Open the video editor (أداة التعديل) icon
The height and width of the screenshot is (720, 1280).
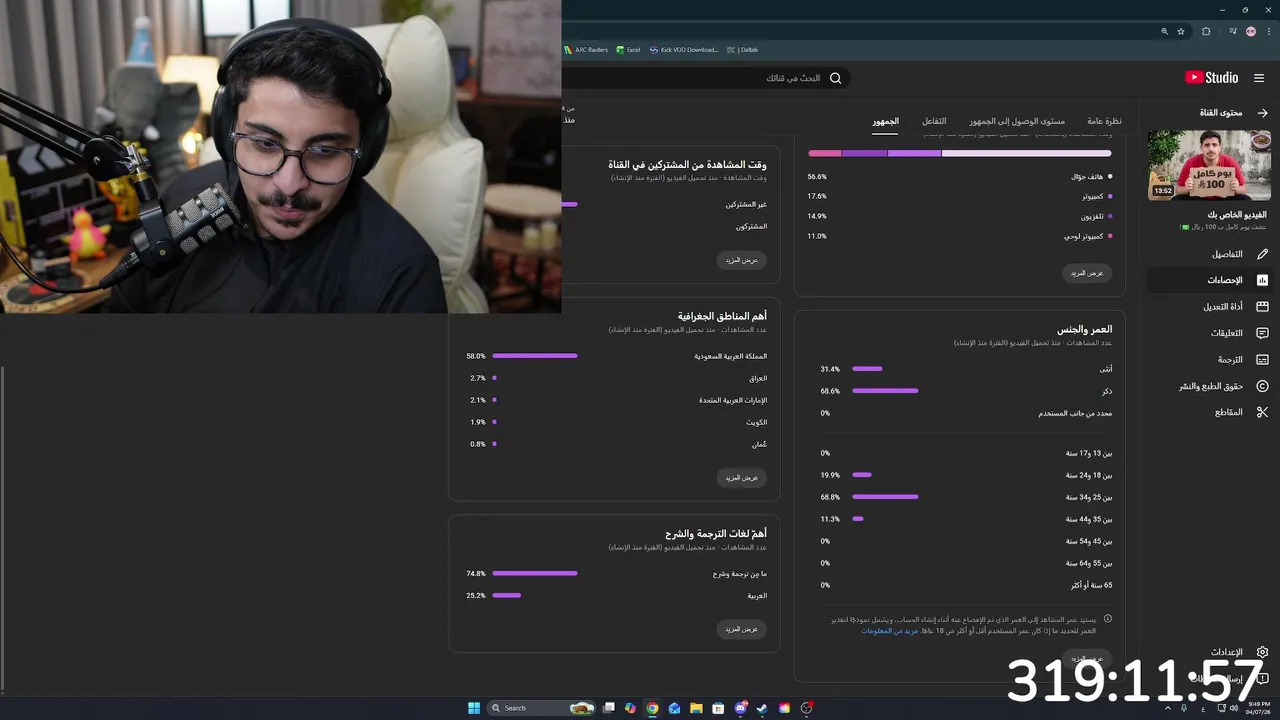(1262, 307)
